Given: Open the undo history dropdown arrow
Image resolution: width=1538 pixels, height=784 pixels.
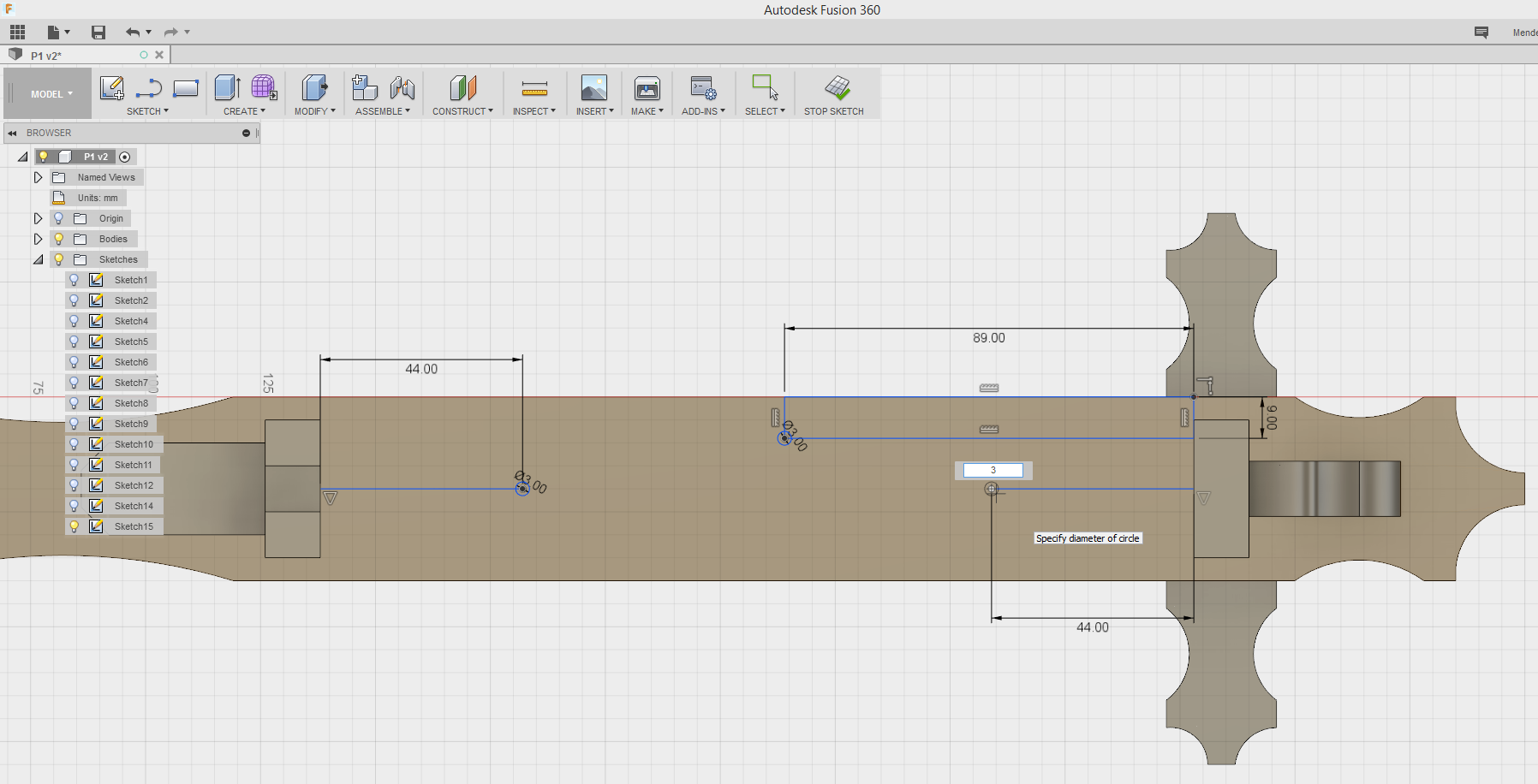Looking at the screenshot, I should [149, 33].
